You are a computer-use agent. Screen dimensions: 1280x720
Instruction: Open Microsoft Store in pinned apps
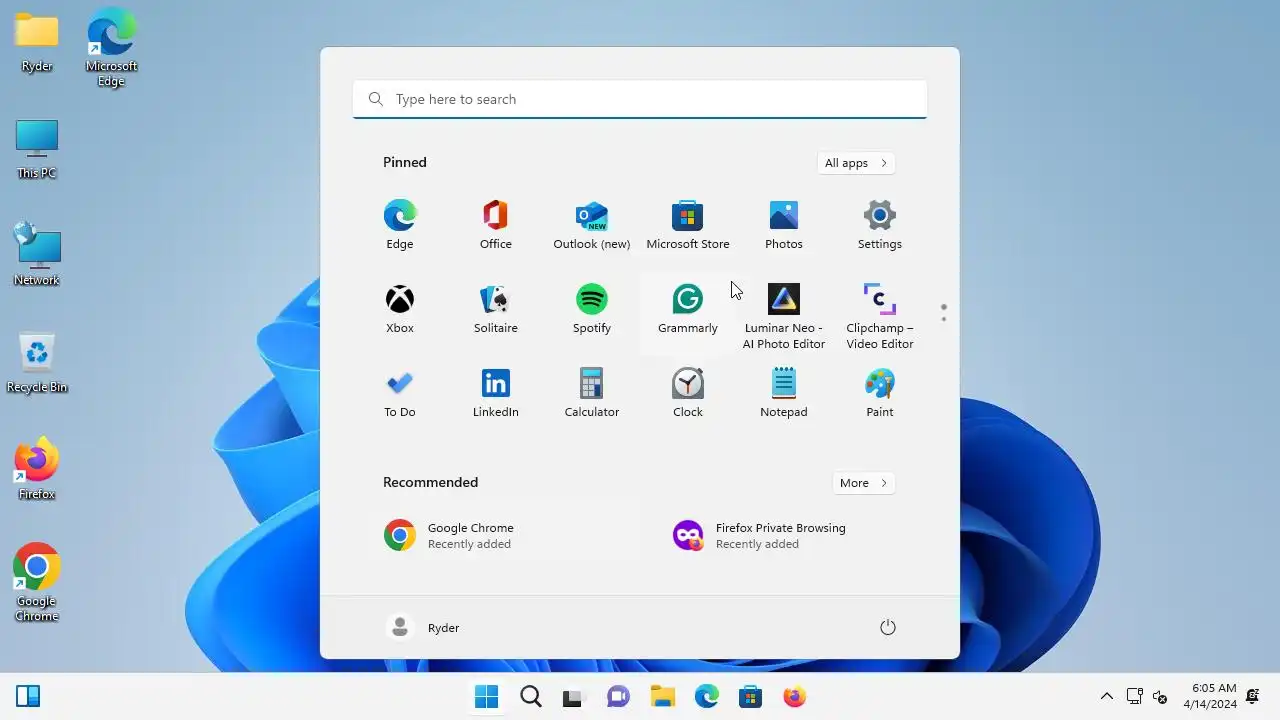688,225
